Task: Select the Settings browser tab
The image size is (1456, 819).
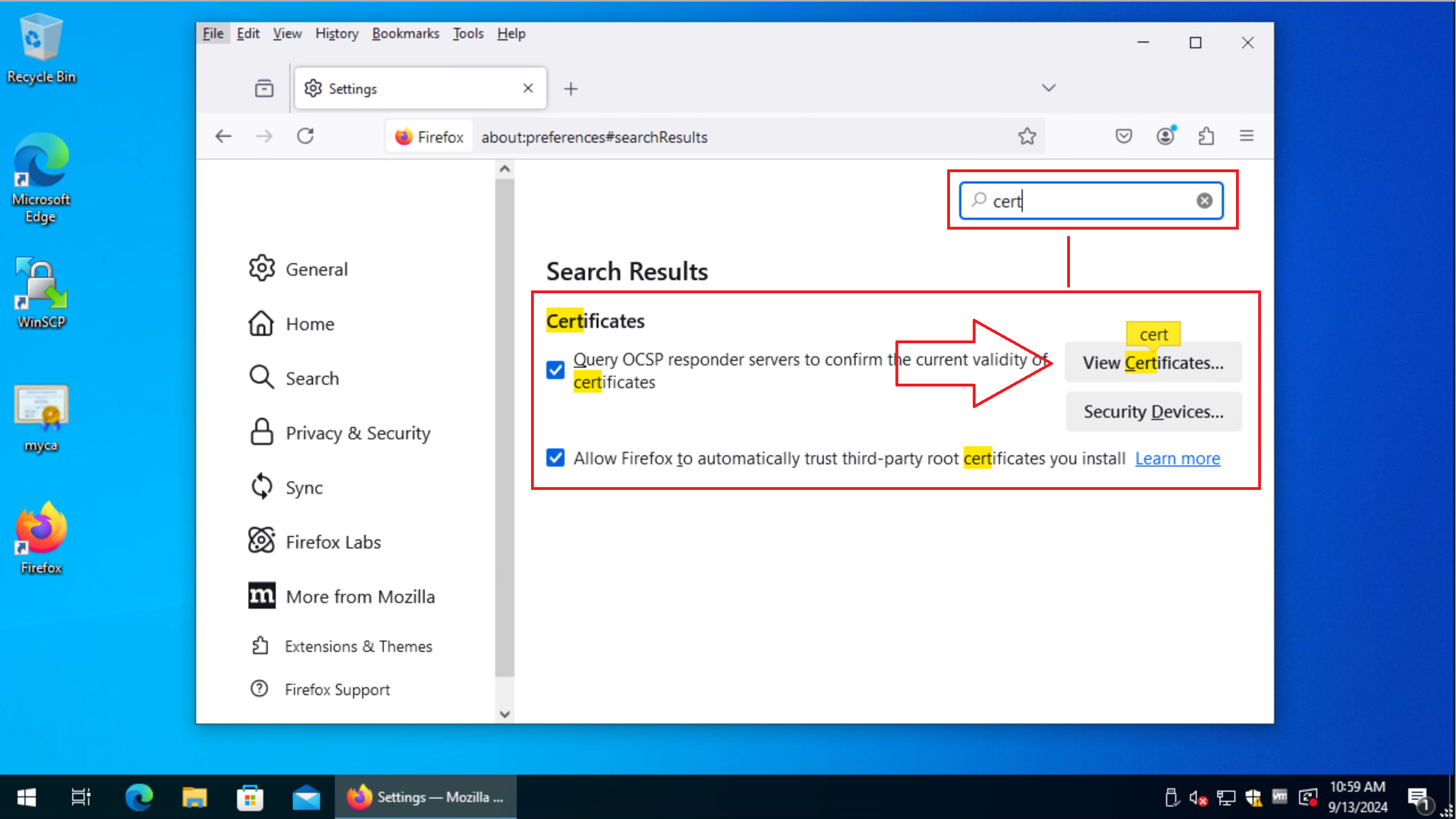Action: tap(421, 88)
